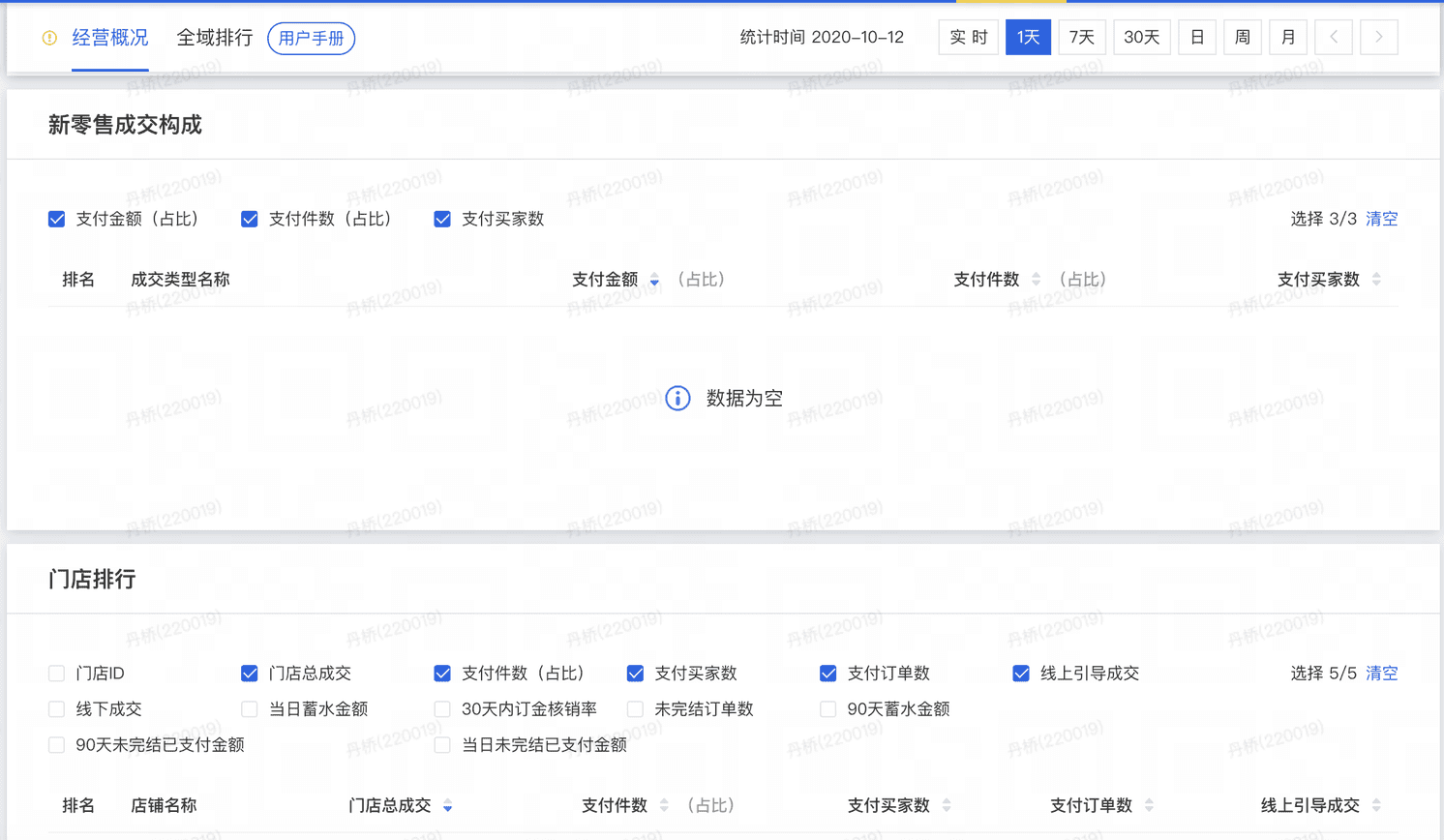Click 清空 link in 新零售成交构成
Viewport: 1444px width, 840px height.
[1382, 219]
